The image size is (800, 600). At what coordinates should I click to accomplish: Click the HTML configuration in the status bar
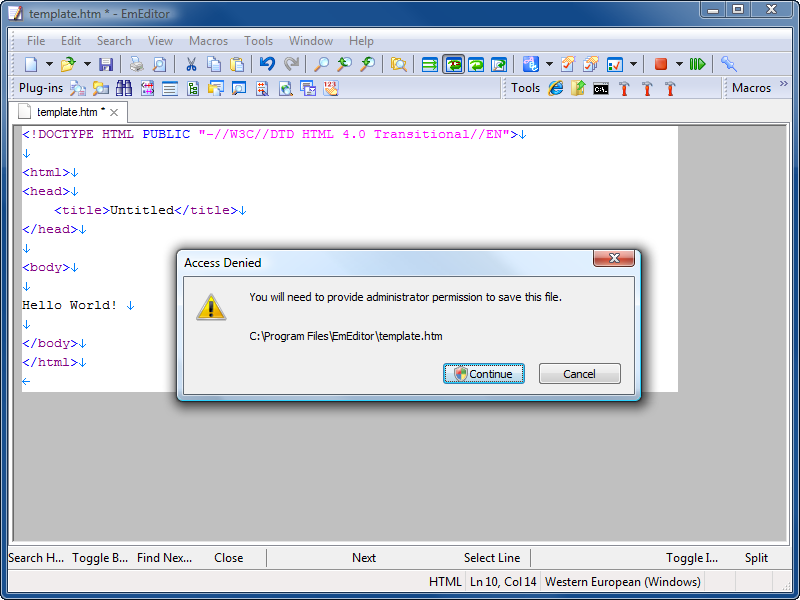pos(445,582)
